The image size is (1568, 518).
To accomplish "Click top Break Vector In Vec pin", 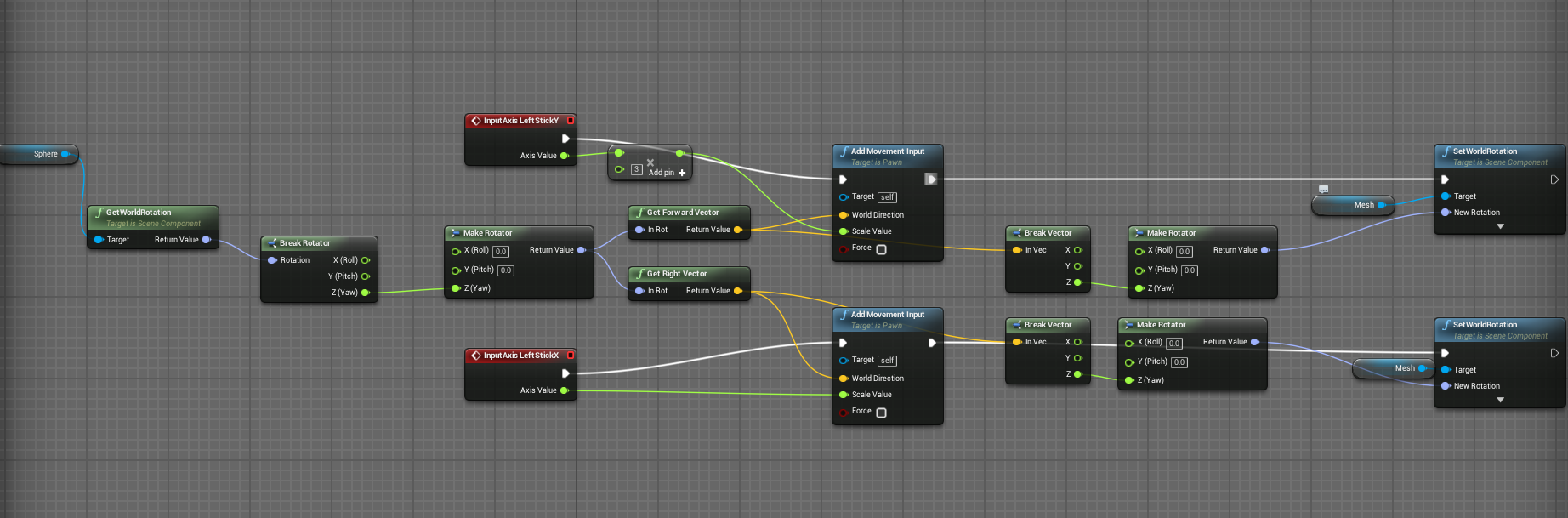I will pyautogui.click(x=1017, y=250).
